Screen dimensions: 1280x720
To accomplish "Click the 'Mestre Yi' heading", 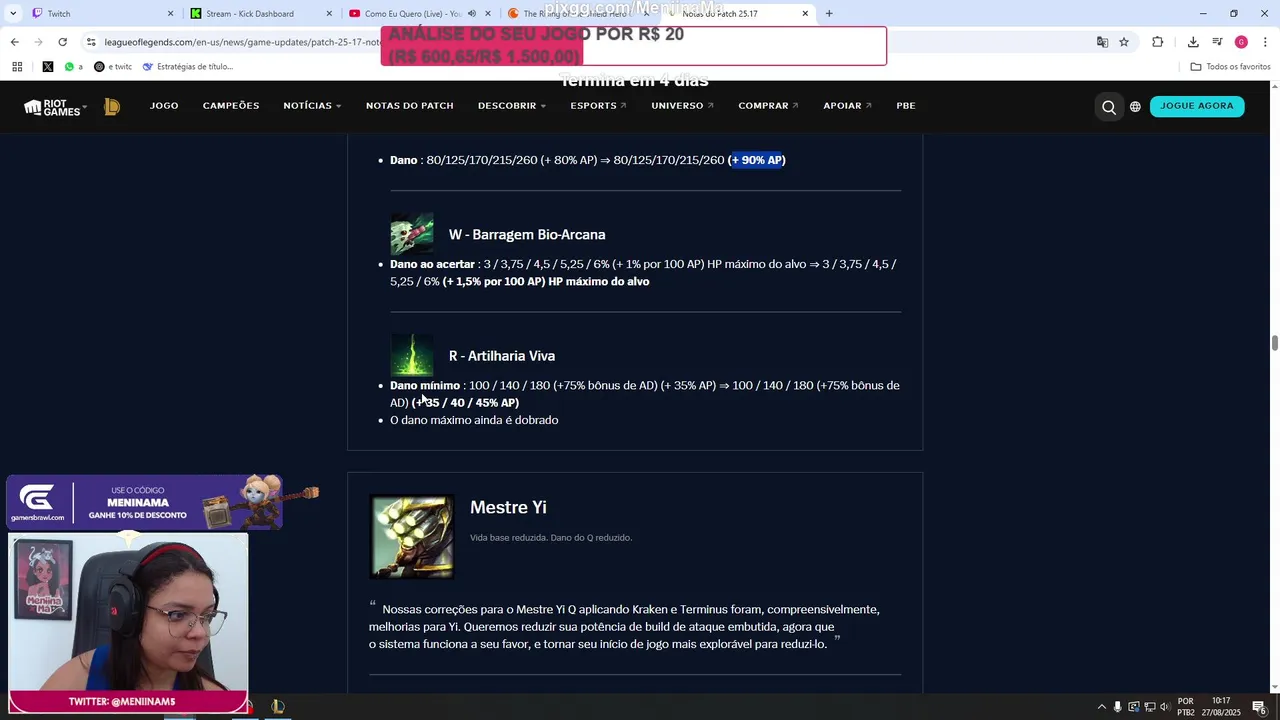I will click(508, 508).
